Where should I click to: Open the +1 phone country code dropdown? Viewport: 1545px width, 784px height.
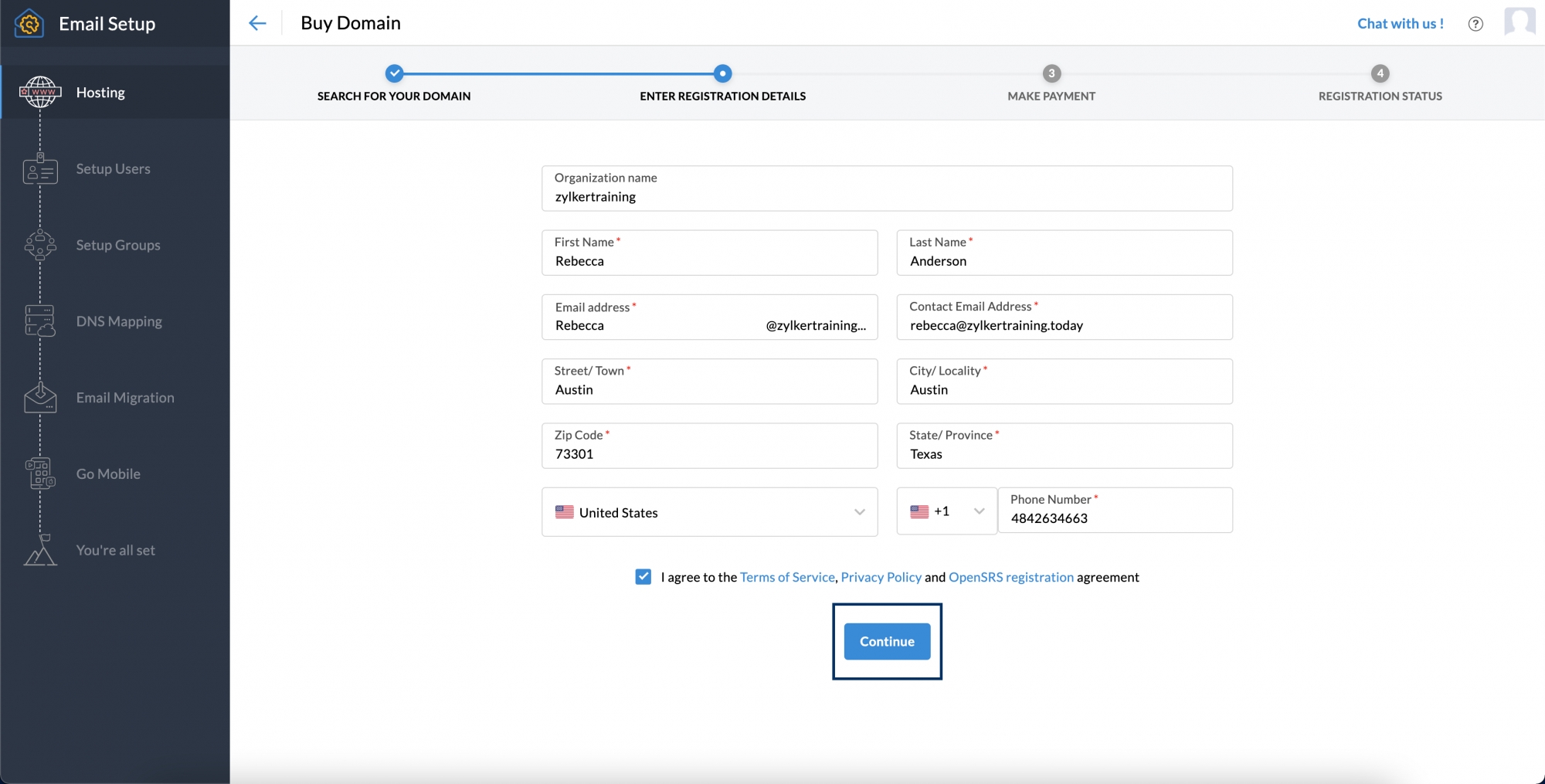point(946,511)
